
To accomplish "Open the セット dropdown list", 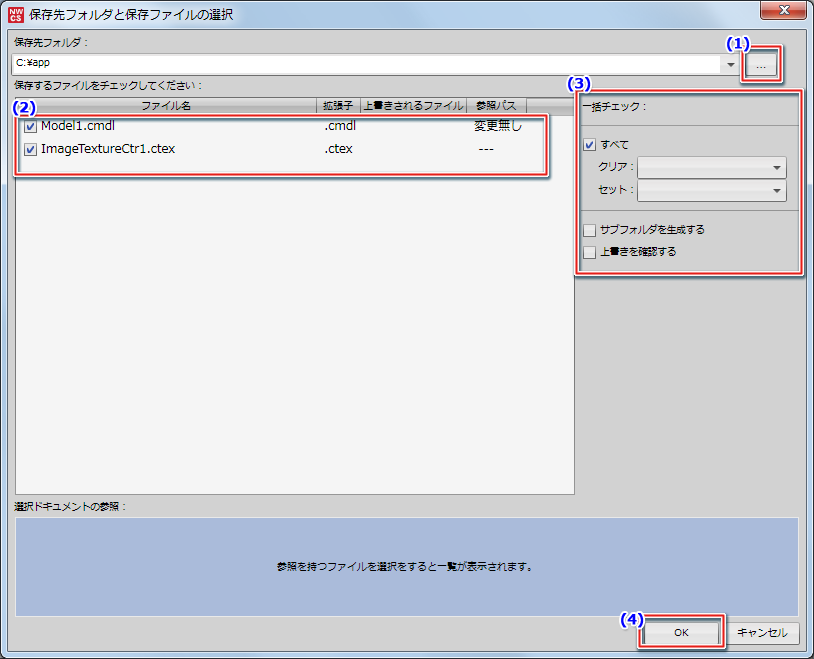I will pyautogui.click(x=712, y=191).
